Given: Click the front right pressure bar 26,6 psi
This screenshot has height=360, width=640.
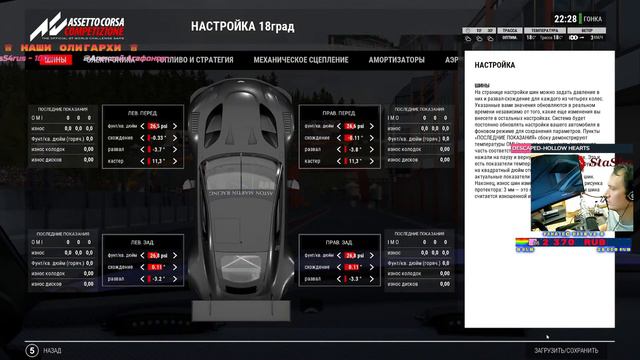Looking at the screenshot, I should 356,126.
